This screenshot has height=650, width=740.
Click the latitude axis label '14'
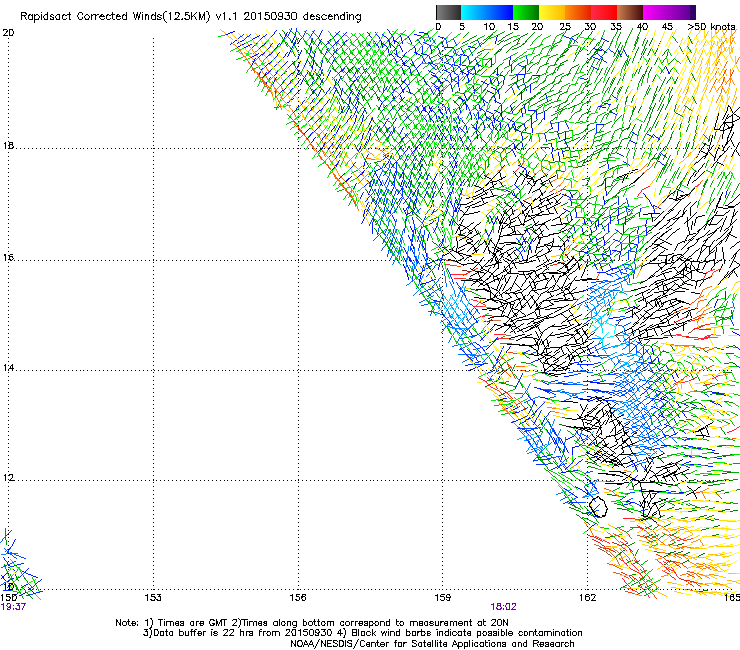(8, 368)
